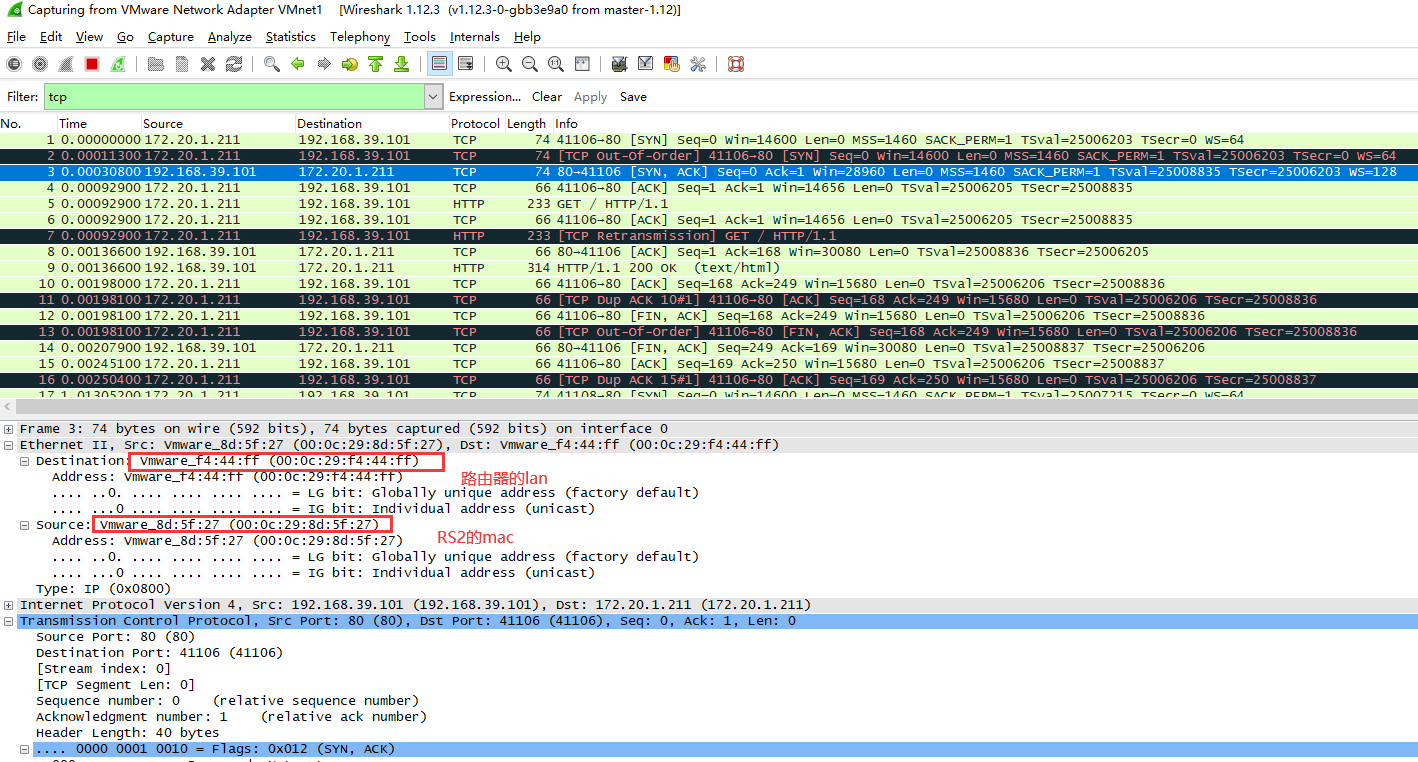Screen dimensions: 1418x762
Task: Start a new live capture
Action: 66,64
